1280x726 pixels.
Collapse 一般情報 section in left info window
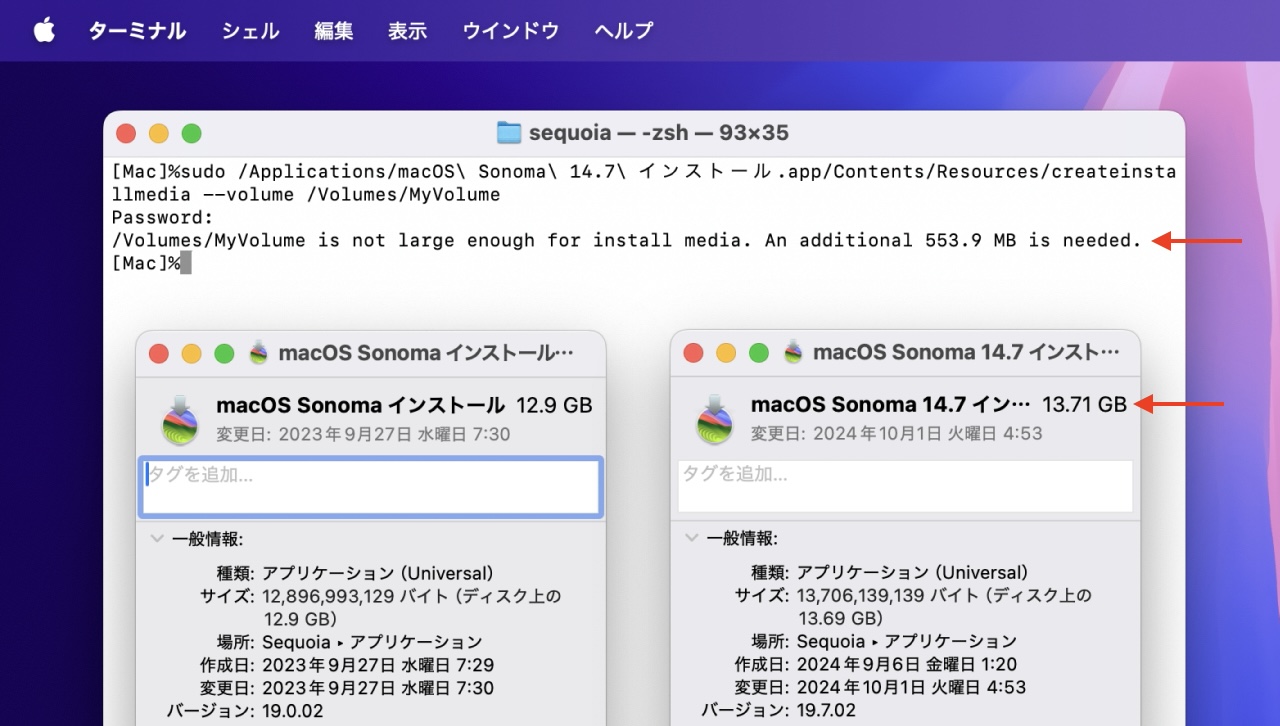coord(157,538)
